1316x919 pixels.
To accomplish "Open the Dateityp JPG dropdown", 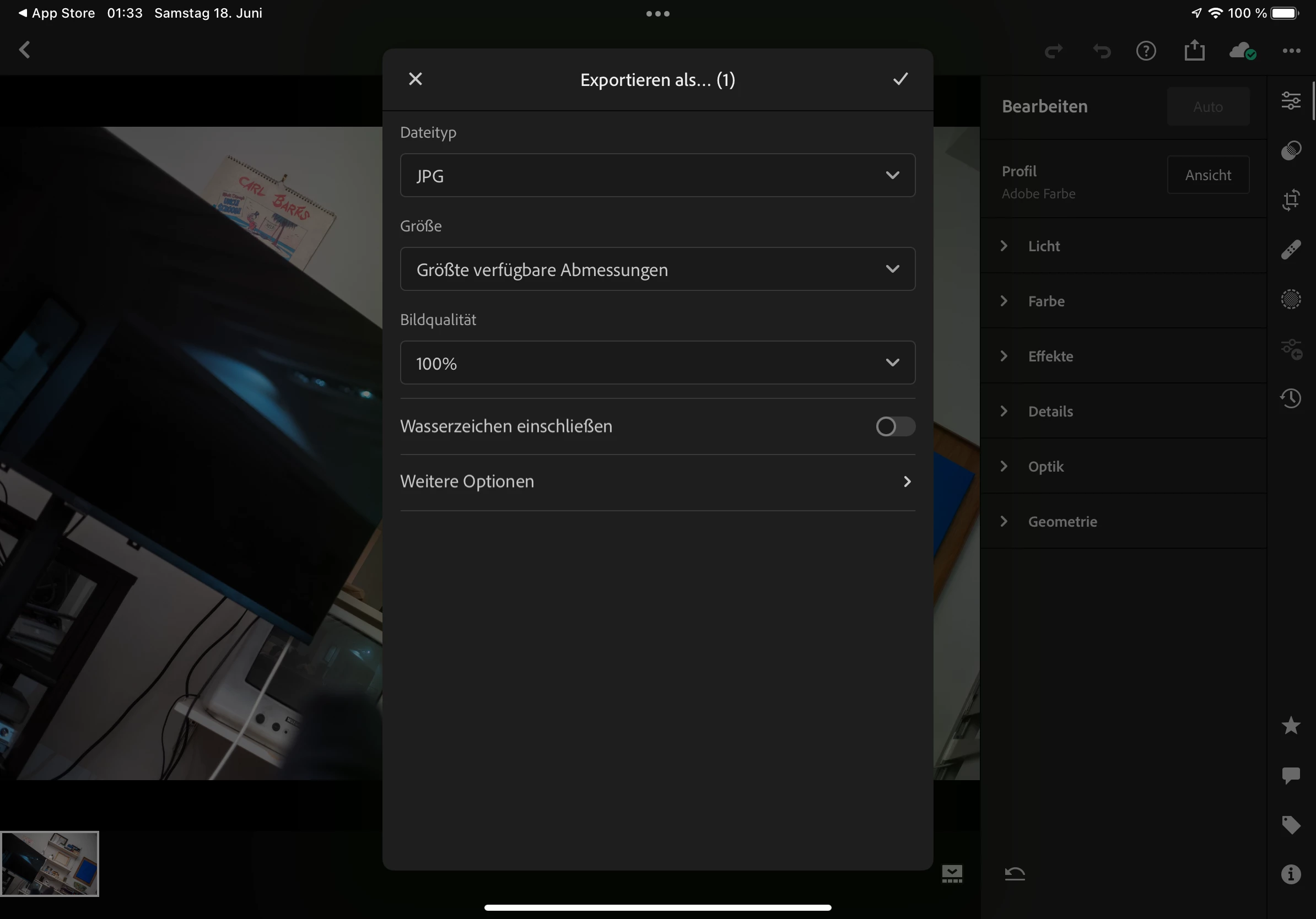I will (657, 175).
